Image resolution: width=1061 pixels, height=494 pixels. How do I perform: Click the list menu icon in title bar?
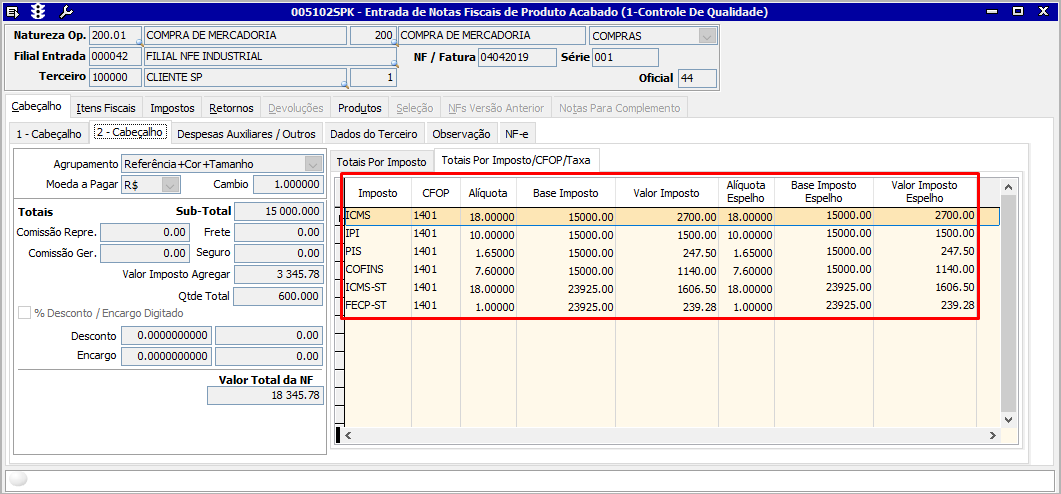pos(13,11)
